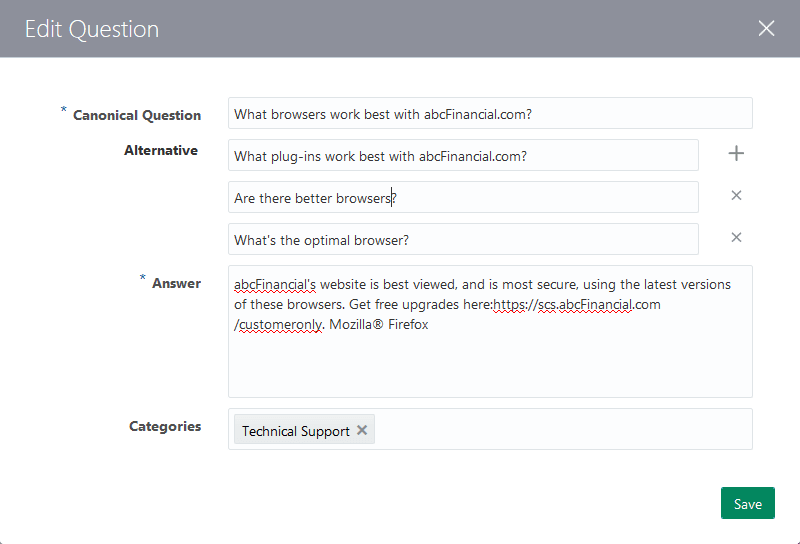
Task: Close the Edit Question dialog
Action: pos(767,28)
